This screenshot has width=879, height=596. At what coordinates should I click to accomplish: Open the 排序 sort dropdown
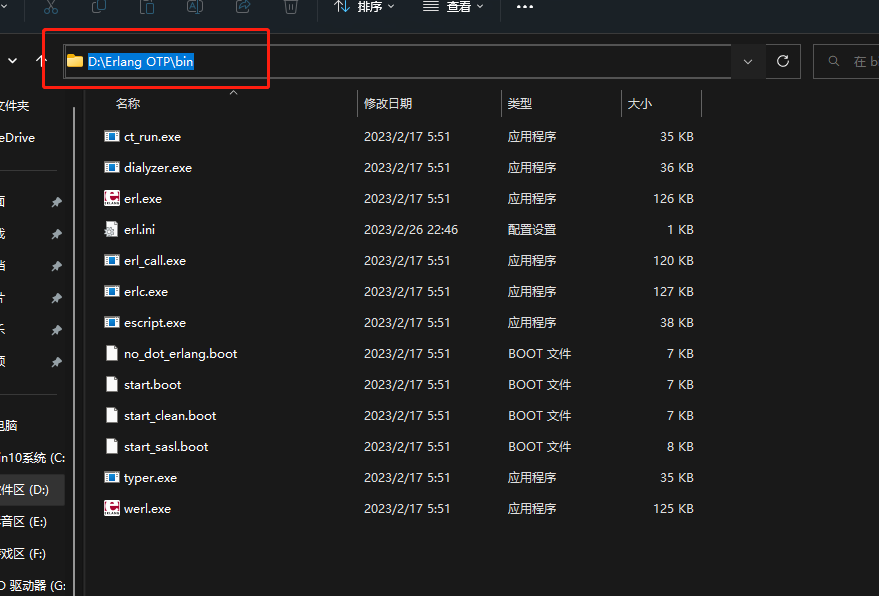[x=363, y=7]
